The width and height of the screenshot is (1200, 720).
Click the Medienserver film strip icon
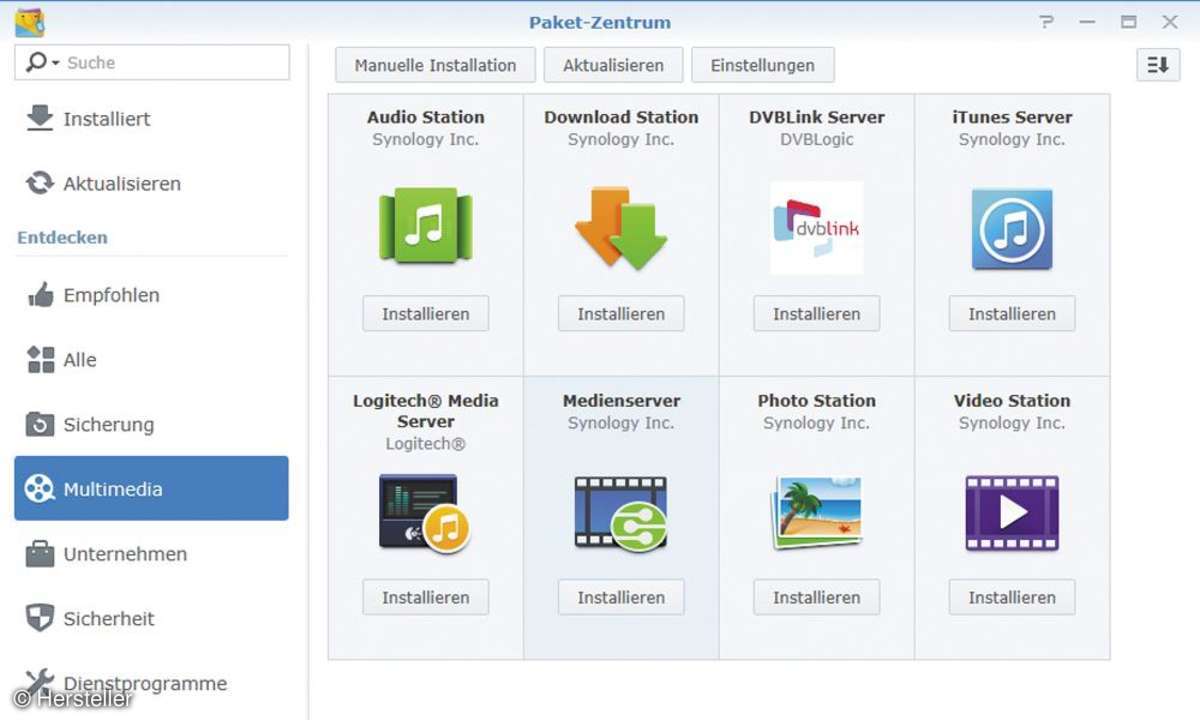[x=621, y=513]
